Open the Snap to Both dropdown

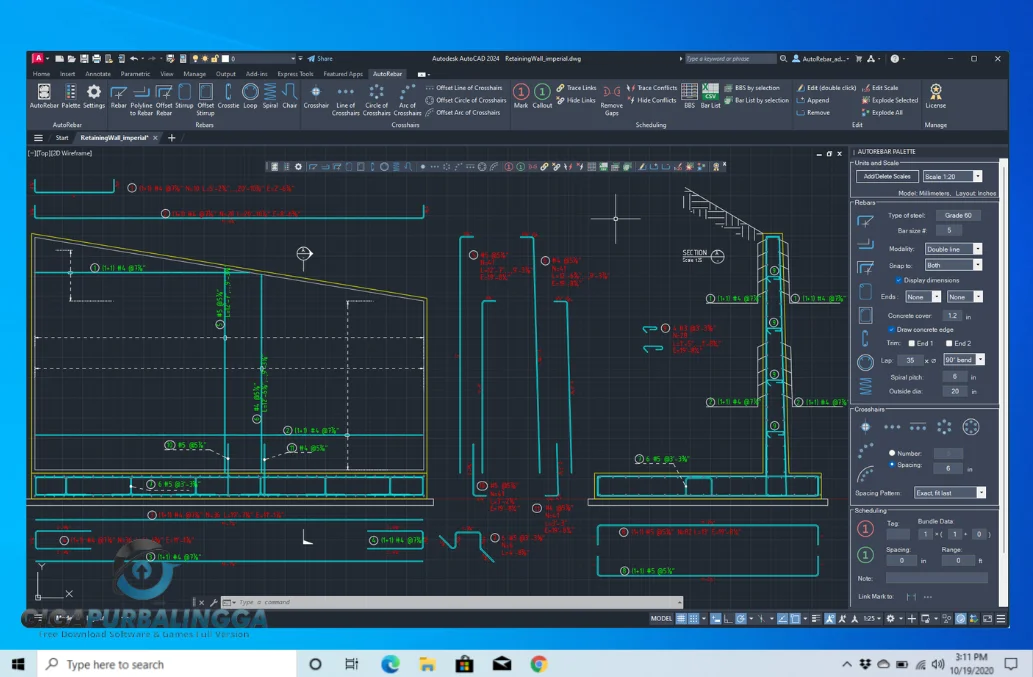tap(953, 265)
